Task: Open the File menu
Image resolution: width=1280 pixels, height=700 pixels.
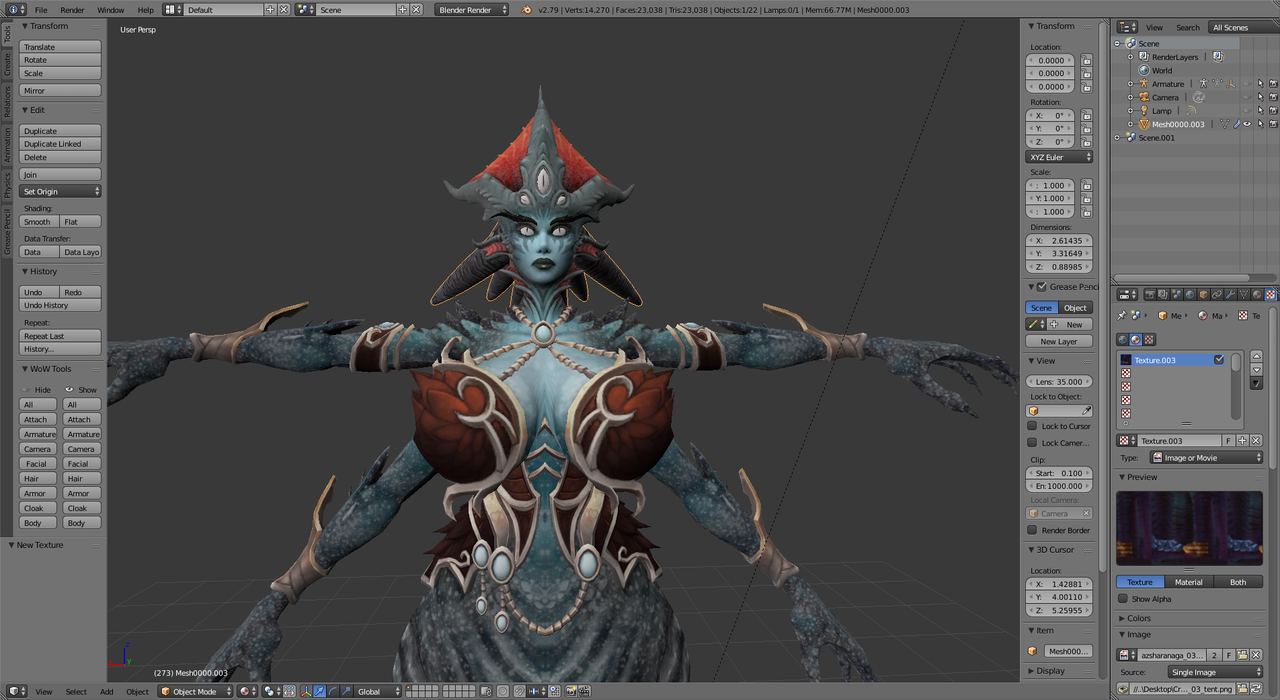Action: tap(41, 10)
